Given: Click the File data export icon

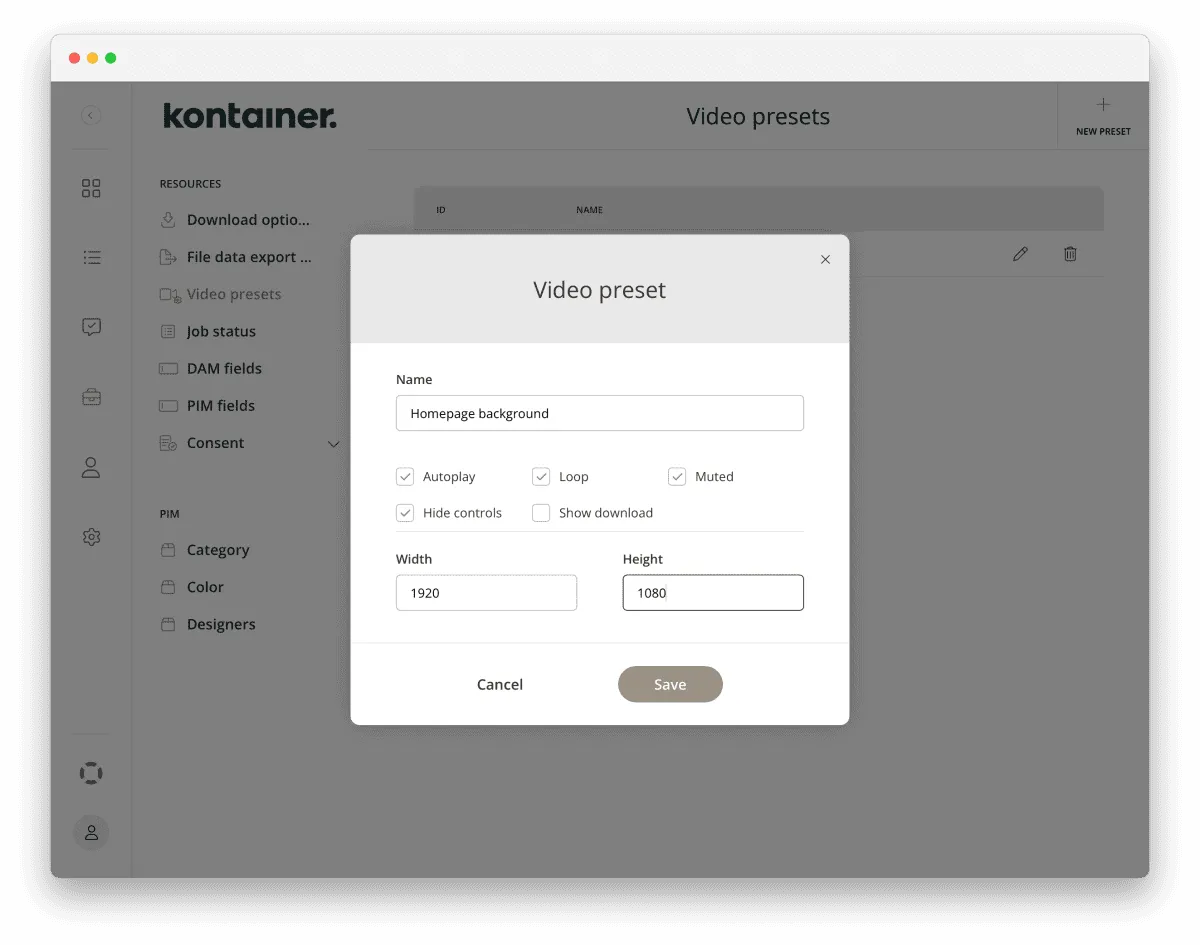Looking at the screenshot, I should coord(168,257).
